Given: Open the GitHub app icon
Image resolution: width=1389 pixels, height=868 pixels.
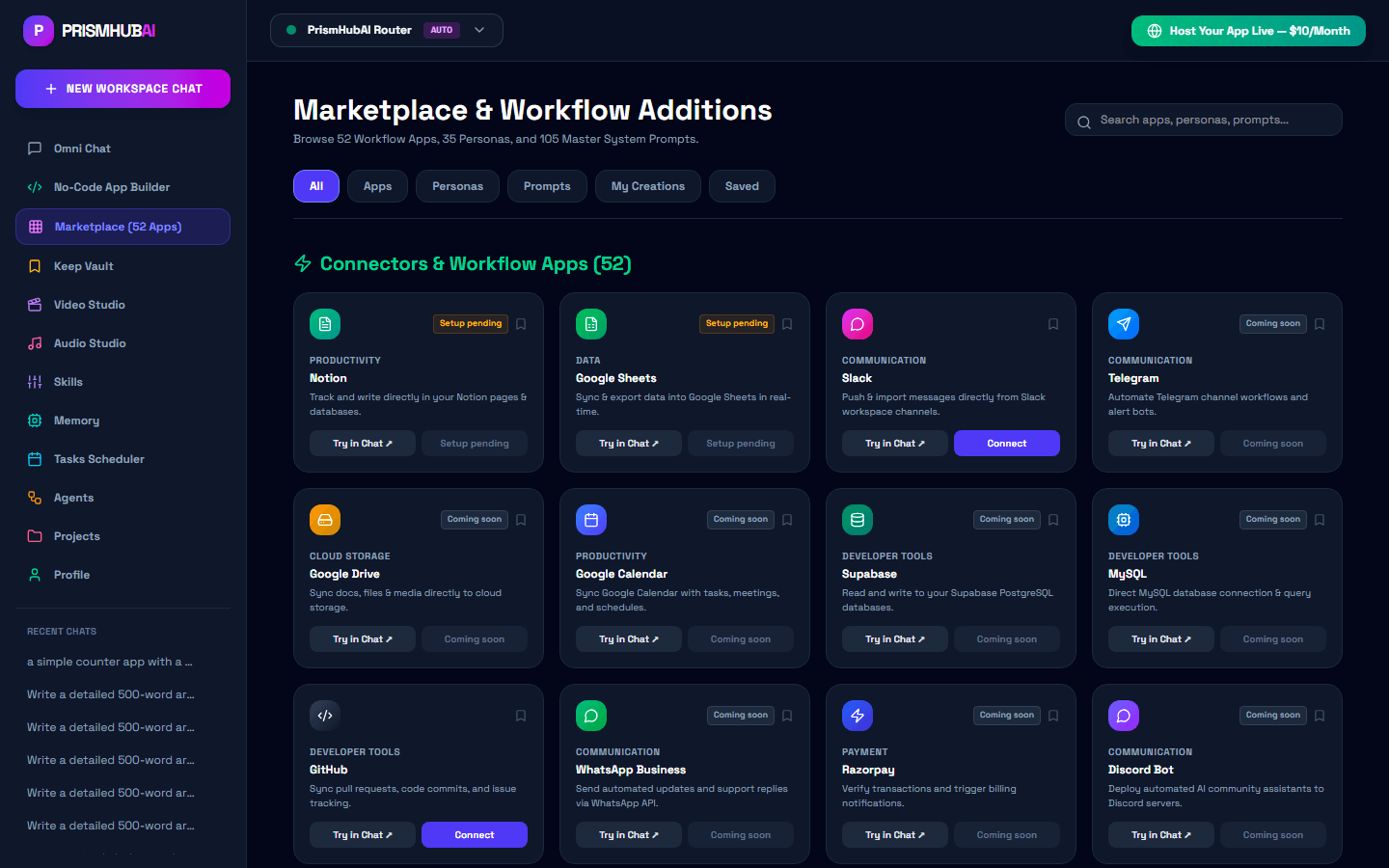Looking at the screenshot, I should tap(325, 716).
